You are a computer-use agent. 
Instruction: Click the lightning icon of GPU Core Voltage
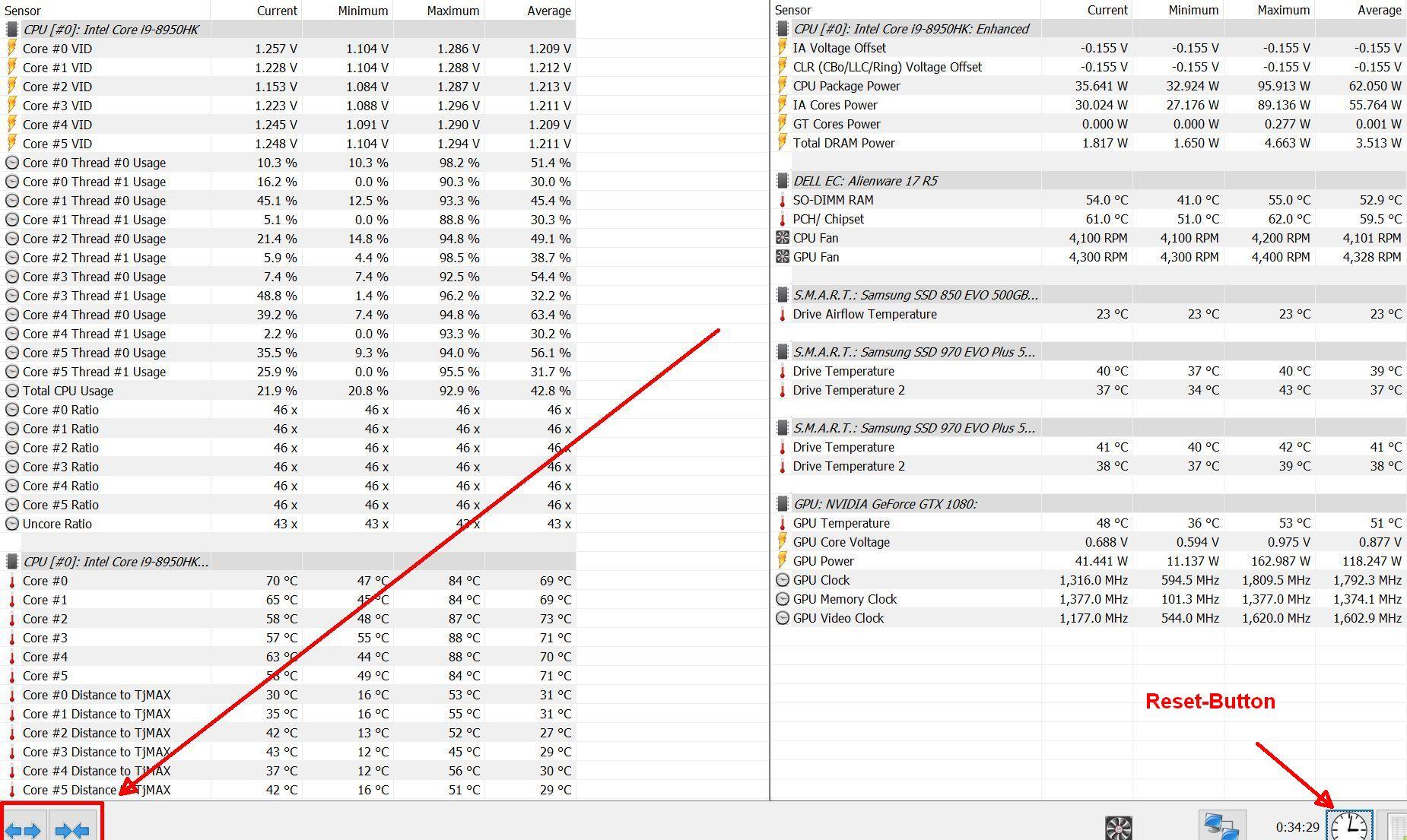782,542
